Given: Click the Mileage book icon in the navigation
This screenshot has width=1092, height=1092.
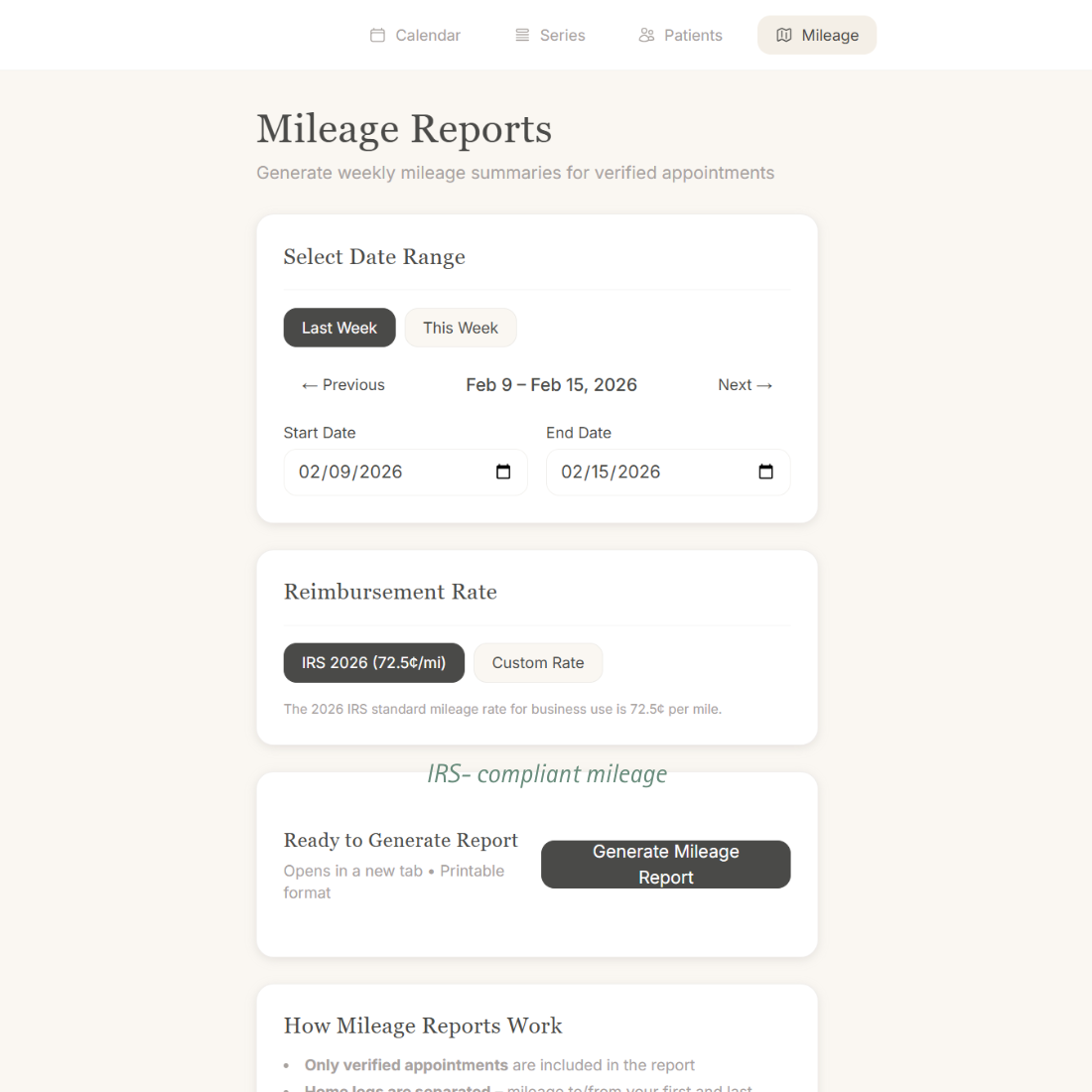Looking at the screenshot, I should click(x=784, y=35).
